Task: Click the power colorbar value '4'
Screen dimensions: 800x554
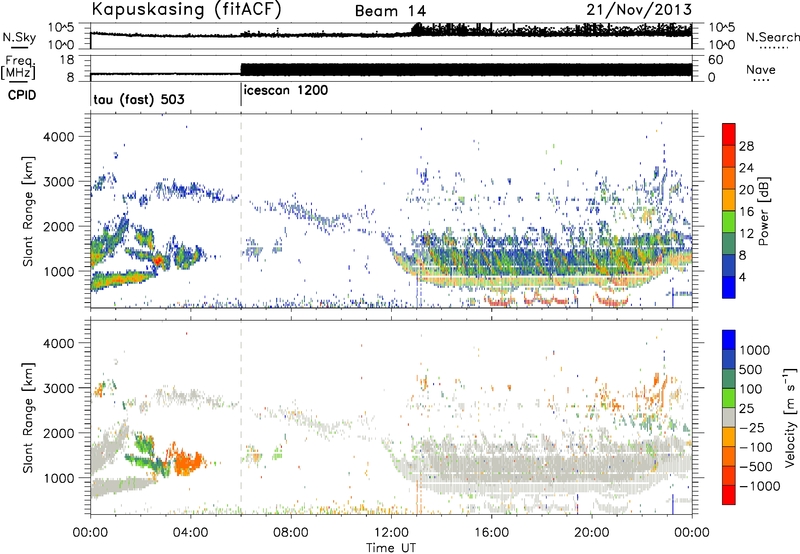Action: [x=742, y=277]
